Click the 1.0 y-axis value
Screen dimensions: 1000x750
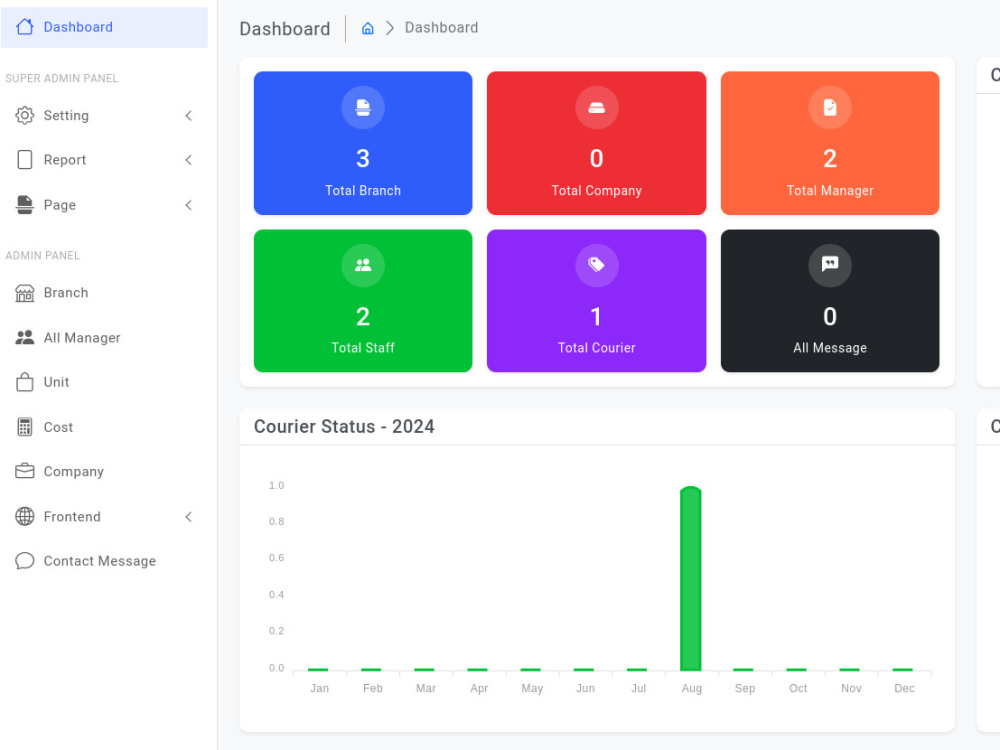click(x=276, y=485)
